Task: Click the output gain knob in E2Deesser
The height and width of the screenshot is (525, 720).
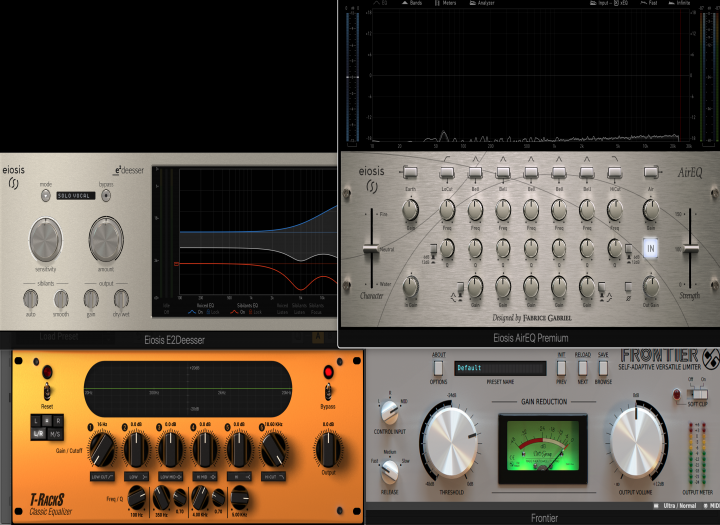Action: pos(91,299)
